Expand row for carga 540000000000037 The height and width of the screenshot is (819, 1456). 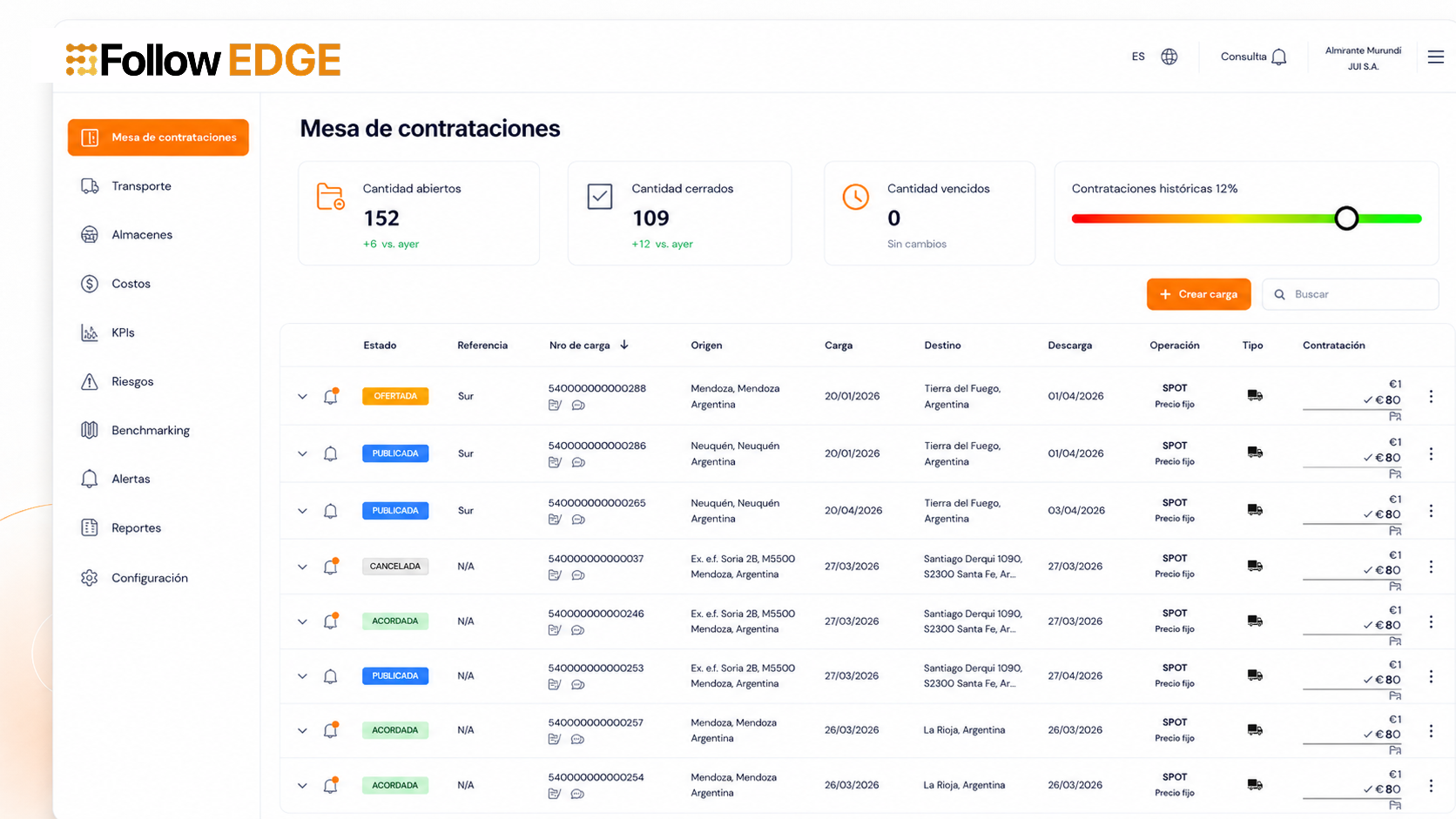302,567
